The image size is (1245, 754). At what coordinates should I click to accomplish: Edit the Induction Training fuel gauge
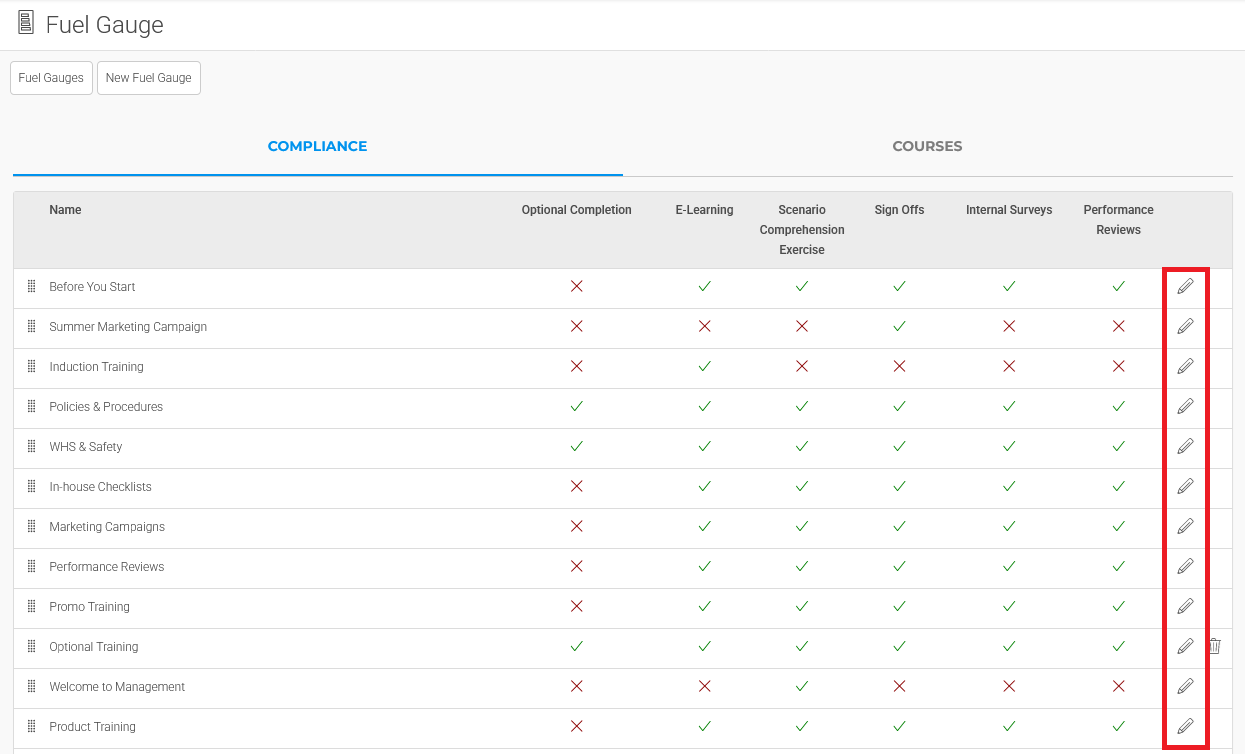[x=1185, y=367]
